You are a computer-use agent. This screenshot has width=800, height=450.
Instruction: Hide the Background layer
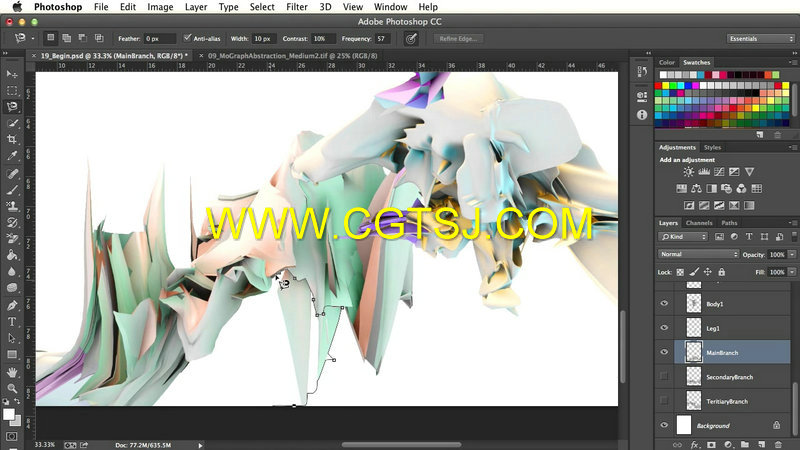(664, 425)
